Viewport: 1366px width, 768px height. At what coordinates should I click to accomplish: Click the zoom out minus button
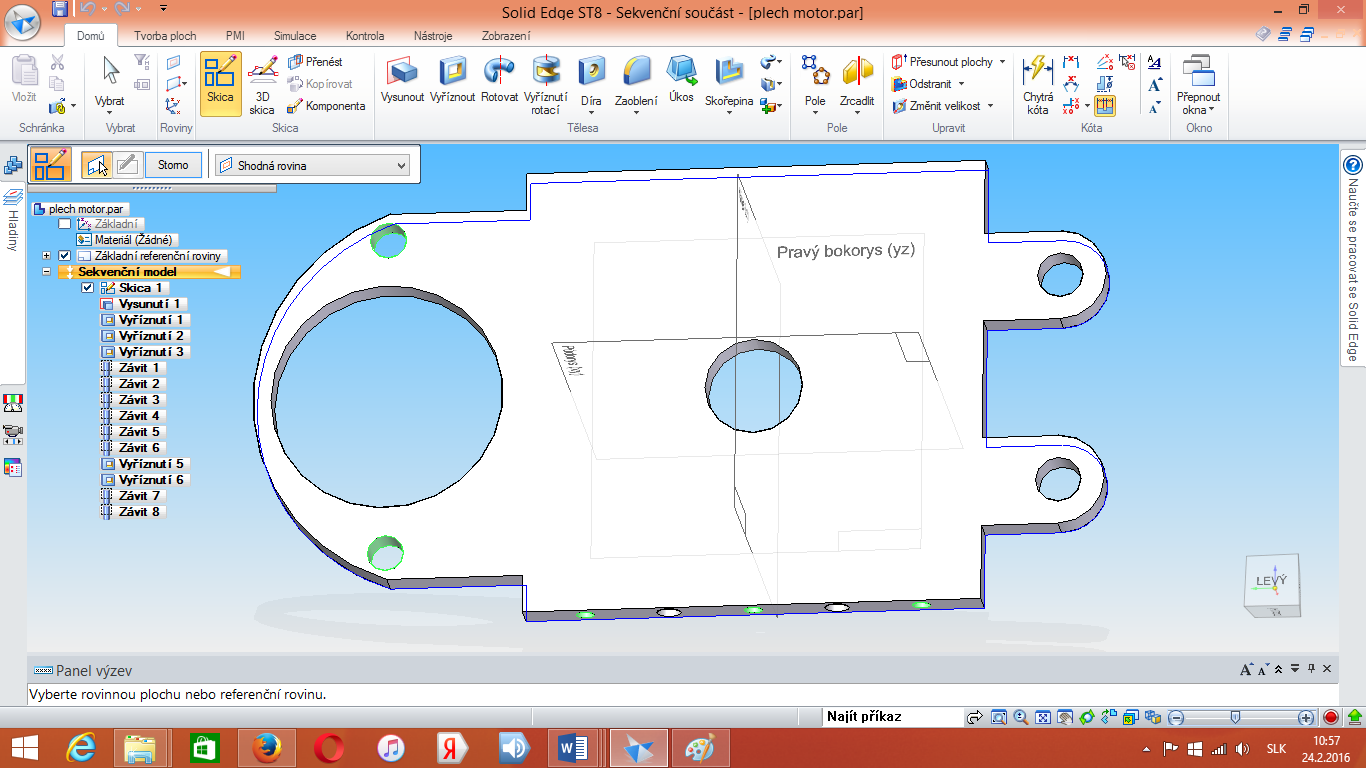click(x=1177, y=717)
